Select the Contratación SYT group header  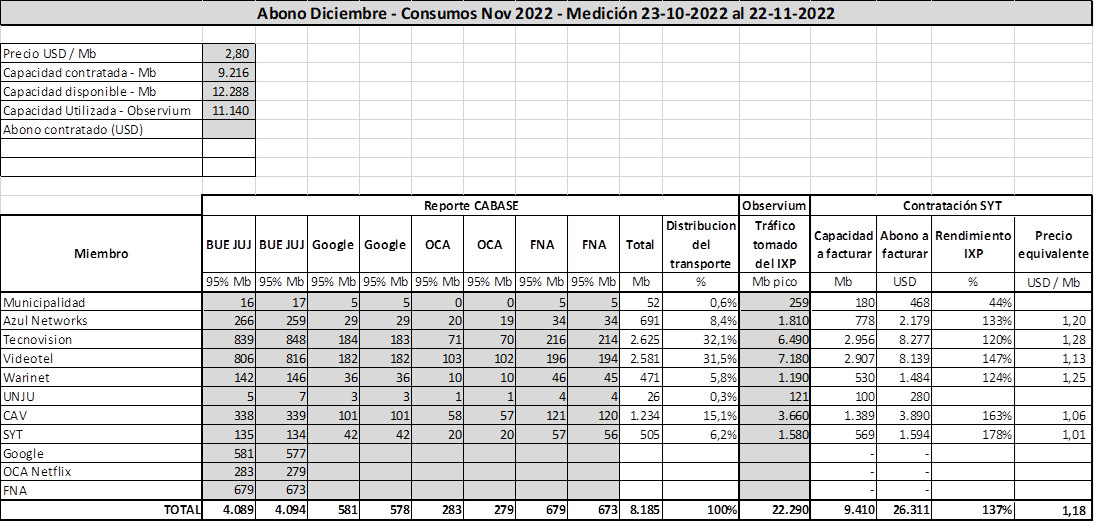951,205
